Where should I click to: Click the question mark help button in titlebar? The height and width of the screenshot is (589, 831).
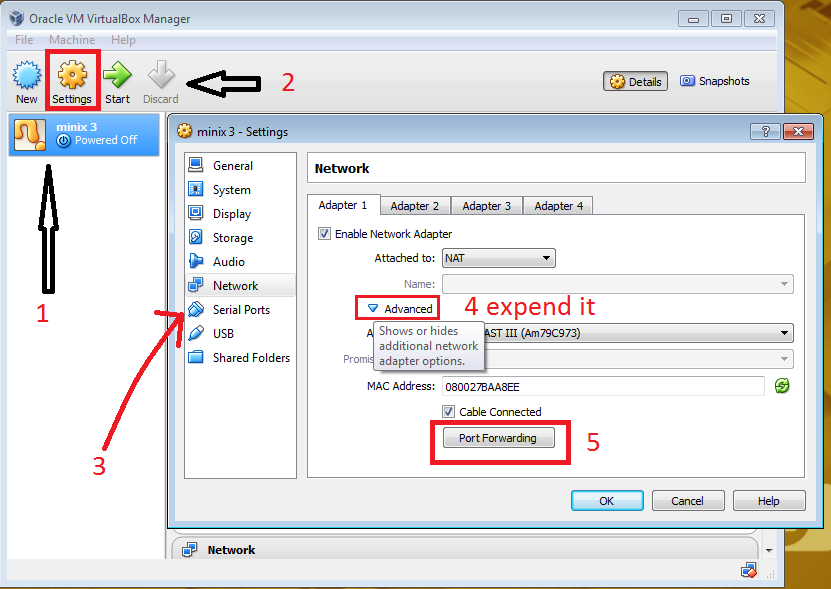(x=765, y=131)
